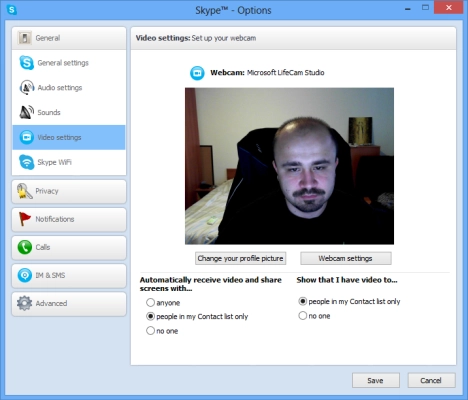Image resolution: width=468 pixels, height=400 pixels.
Task: Open Webcam settings button
Action: (346, 258)
